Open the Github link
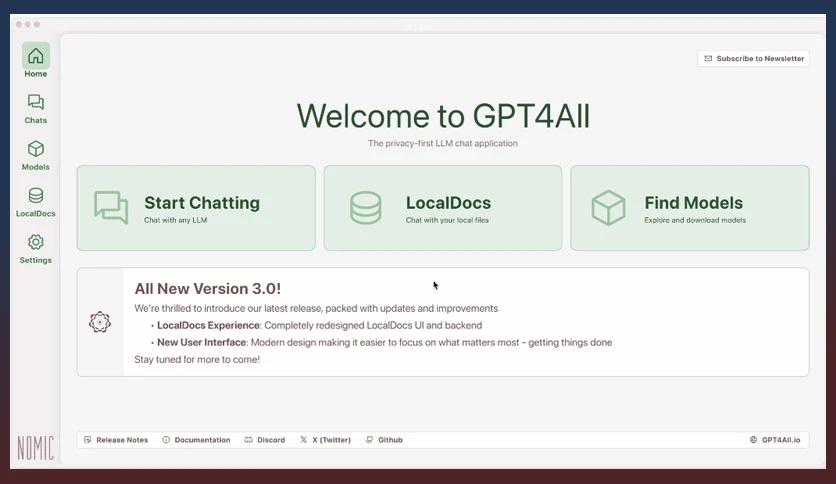The height and width of the screenshot is (484, 836). click(384, 440)
